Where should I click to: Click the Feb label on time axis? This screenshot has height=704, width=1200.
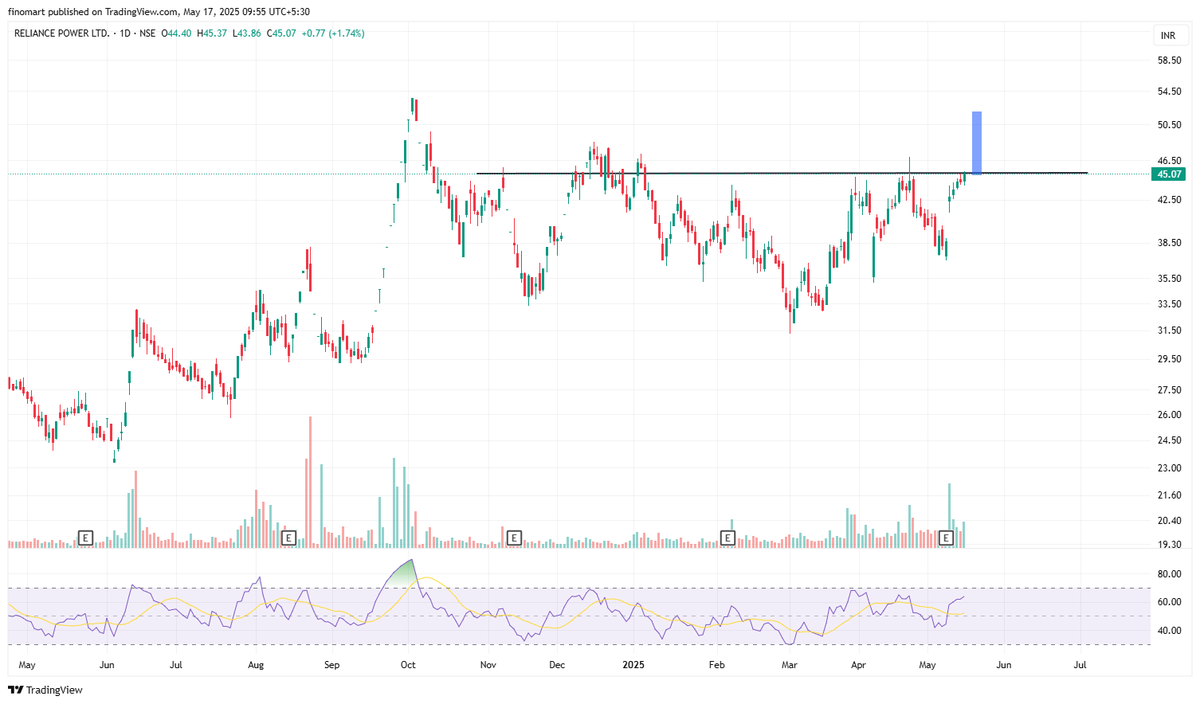click(x=715, y=664)
